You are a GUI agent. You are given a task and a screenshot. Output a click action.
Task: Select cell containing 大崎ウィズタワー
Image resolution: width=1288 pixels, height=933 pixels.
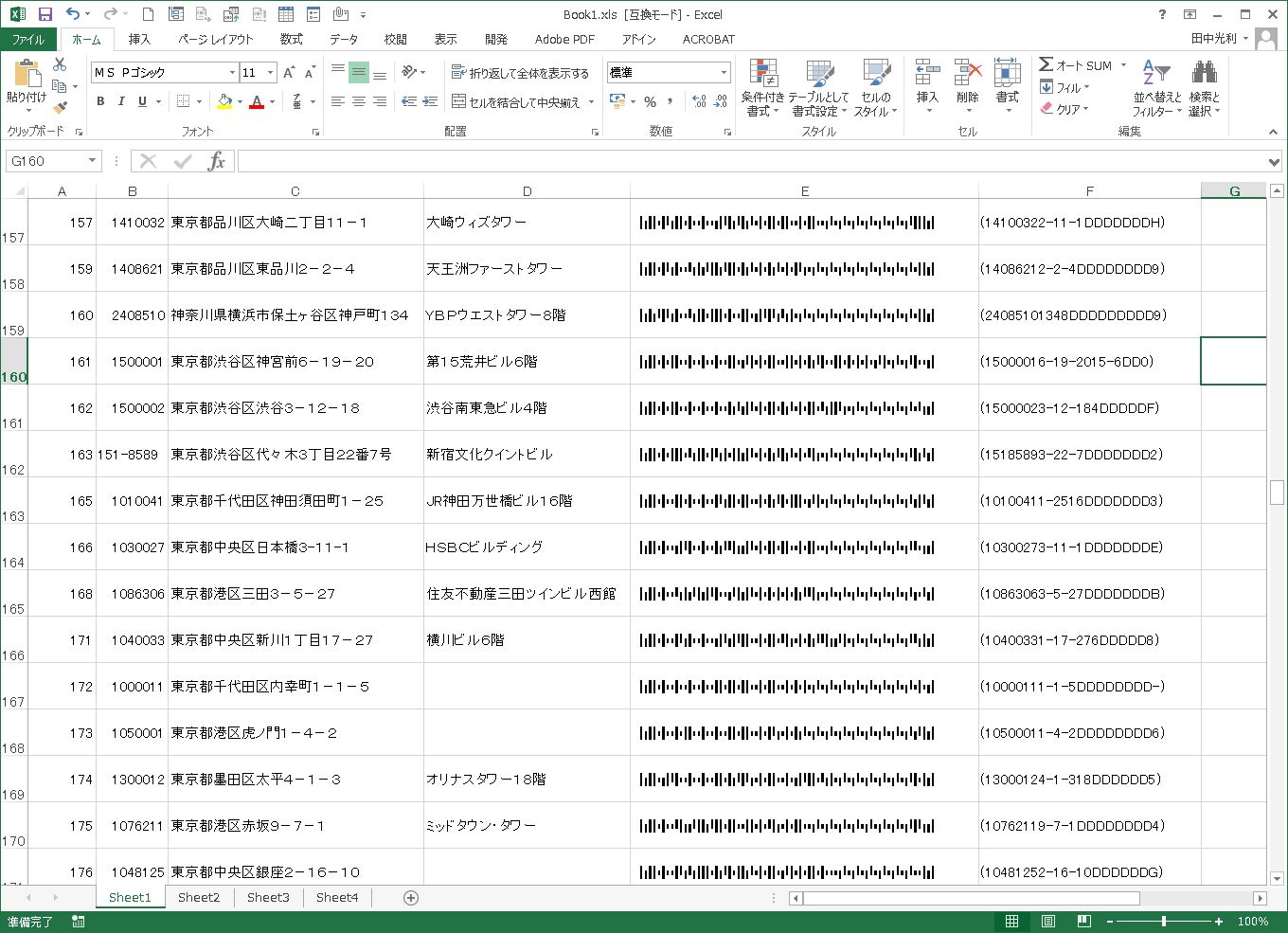pos(527,223)
